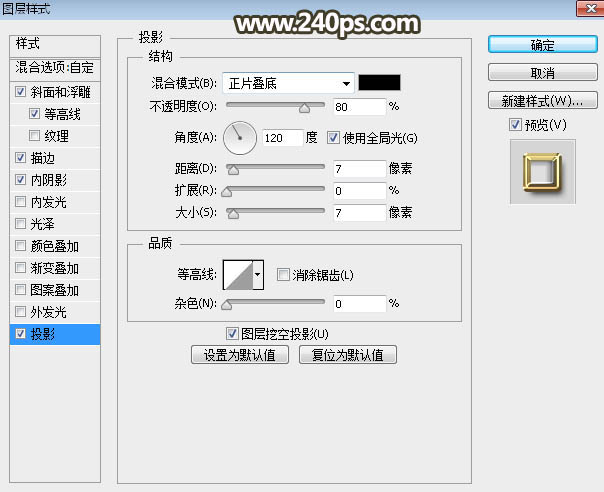Enable the 光泽 checkbox

(20, 223)
